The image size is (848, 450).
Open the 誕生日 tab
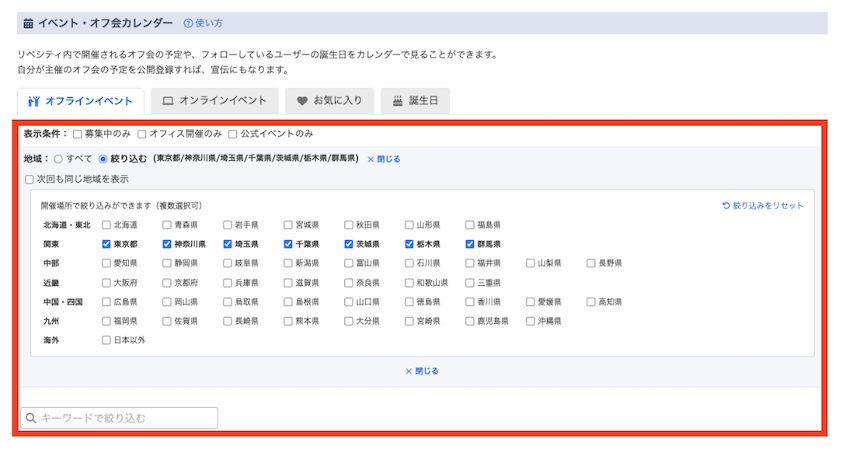415,101
